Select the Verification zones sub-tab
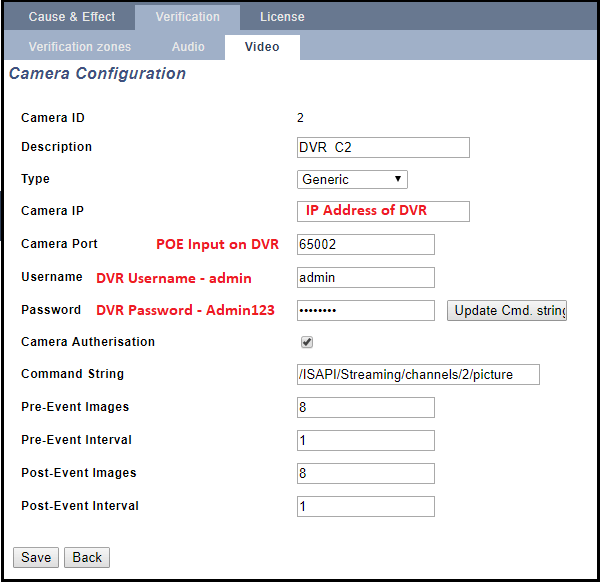Screen dimensions: 600x582 (x=79, y=47)
